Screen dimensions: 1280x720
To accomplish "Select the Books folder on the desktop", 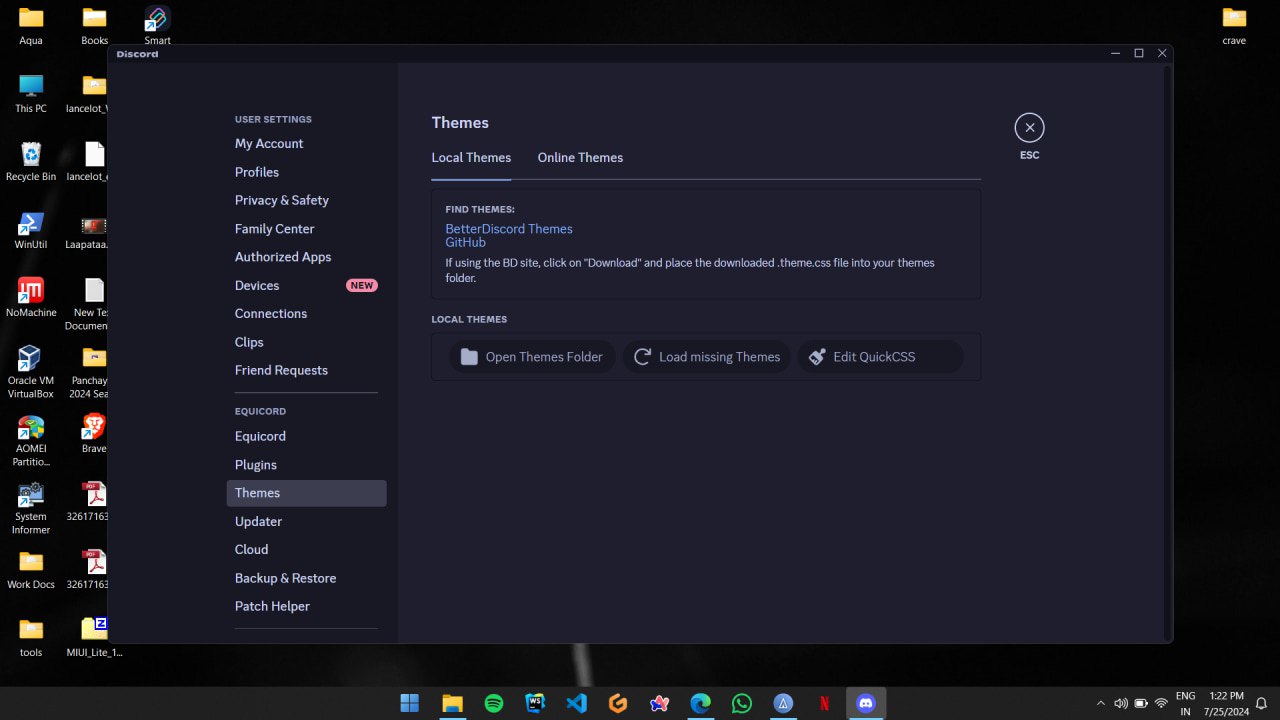I will [x=95, y=26].
